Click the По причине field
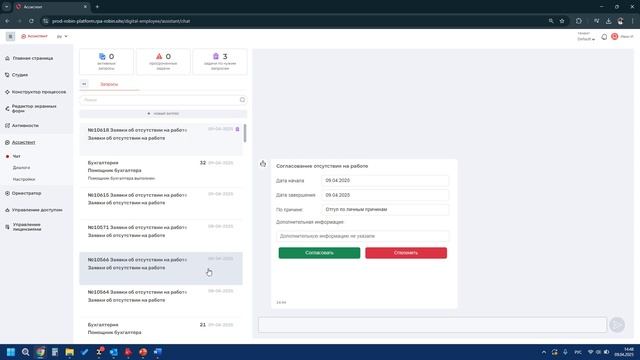The width and height of the screenshot is (640, 360). [385, 209]
